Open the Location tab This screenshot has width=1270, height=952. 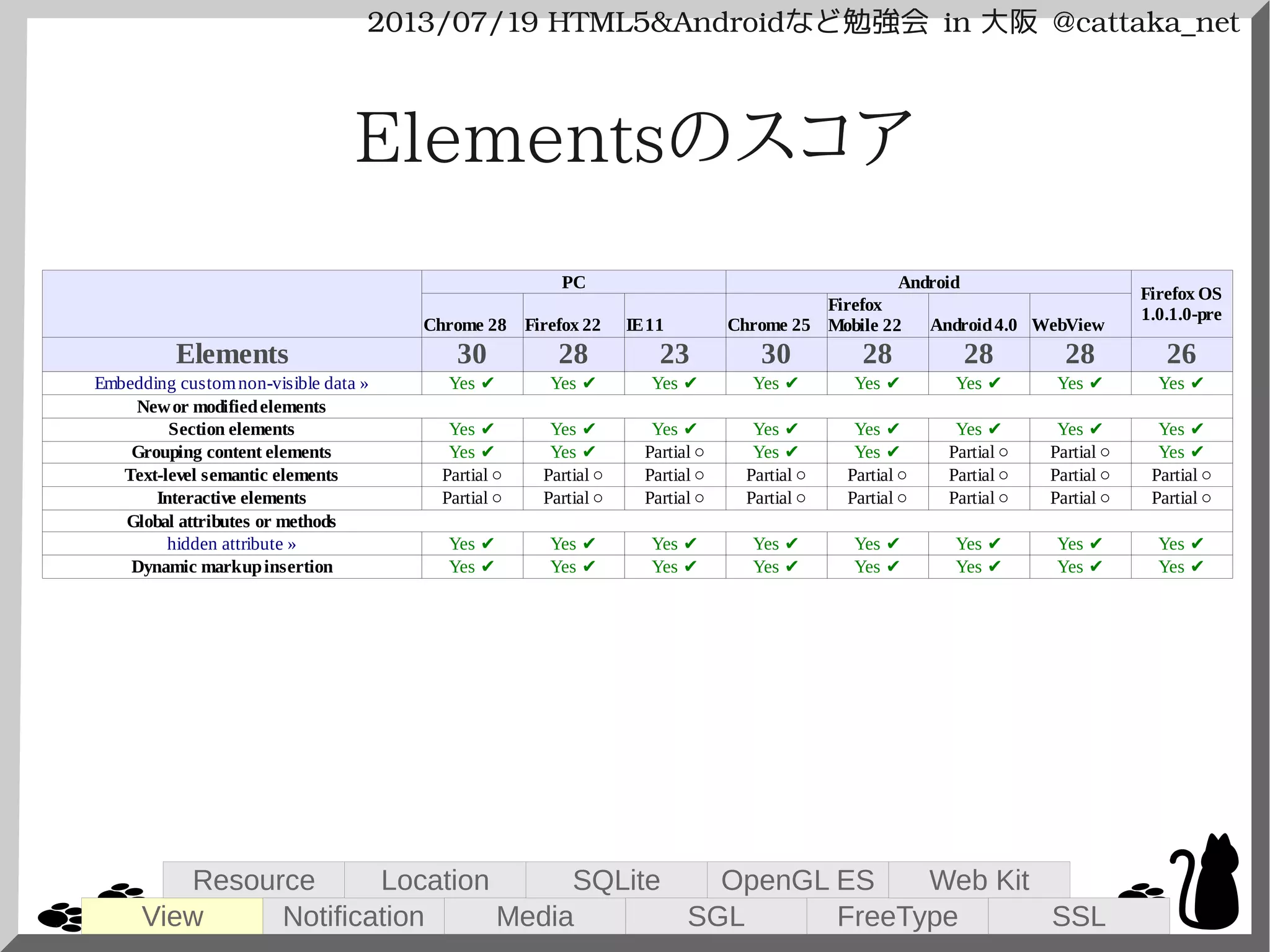[x=435, y=879]
